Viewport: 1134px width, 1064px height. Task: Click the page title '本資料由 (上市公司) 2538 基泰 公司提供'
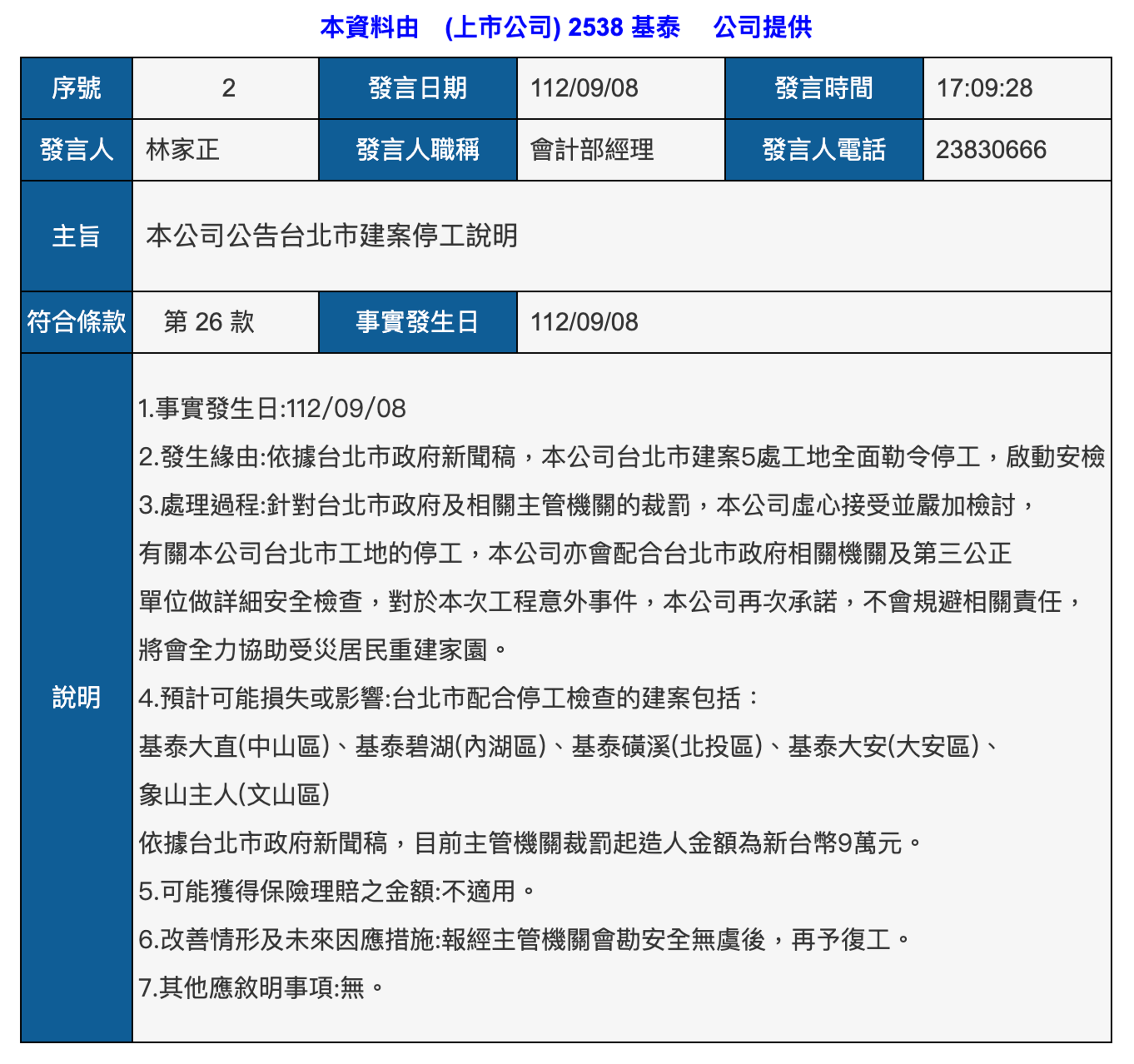pyautogui.click(x=565, y=27)
